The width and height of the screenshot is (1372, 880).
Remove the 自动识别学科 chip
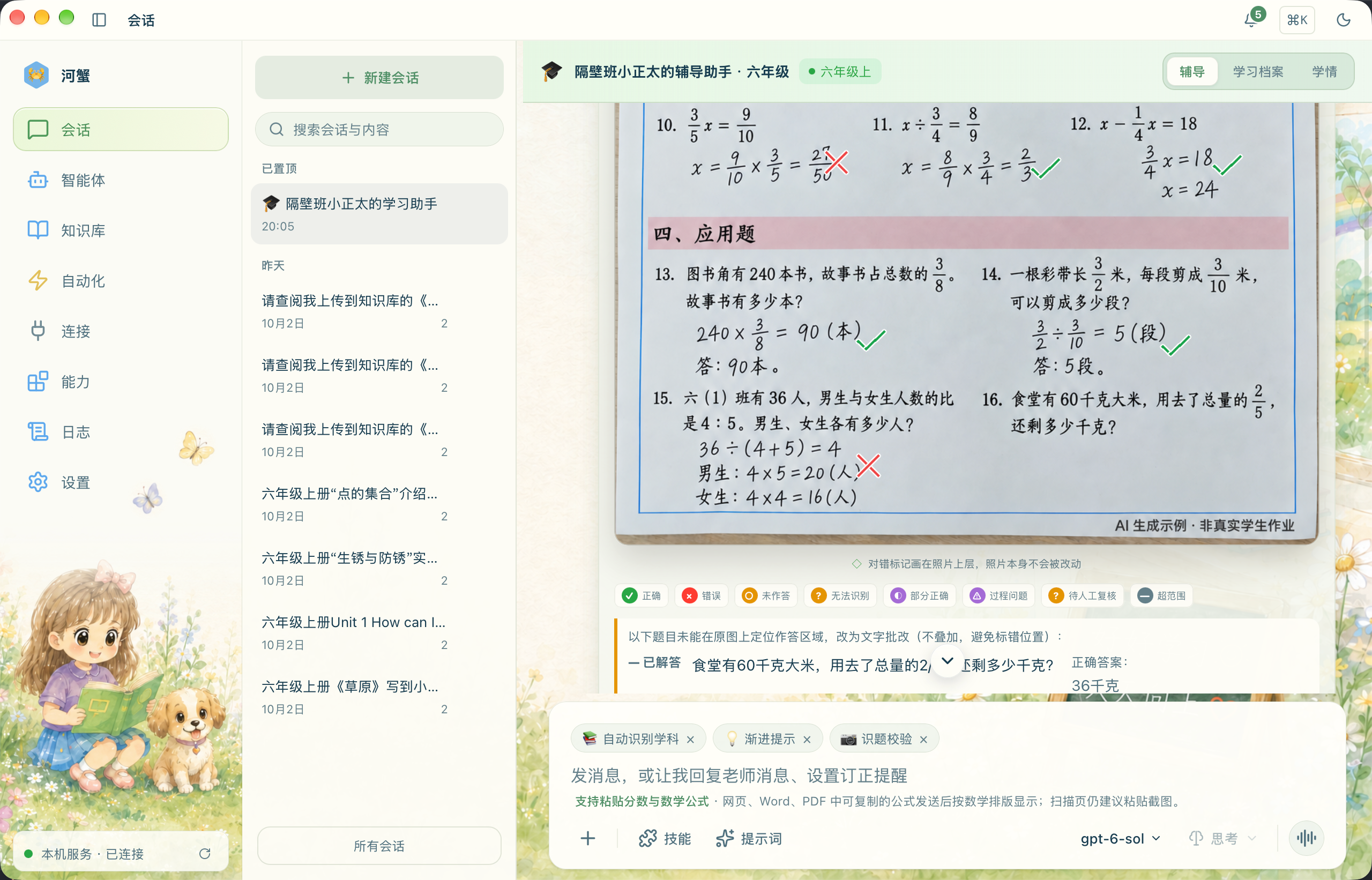tap(690, 739)
